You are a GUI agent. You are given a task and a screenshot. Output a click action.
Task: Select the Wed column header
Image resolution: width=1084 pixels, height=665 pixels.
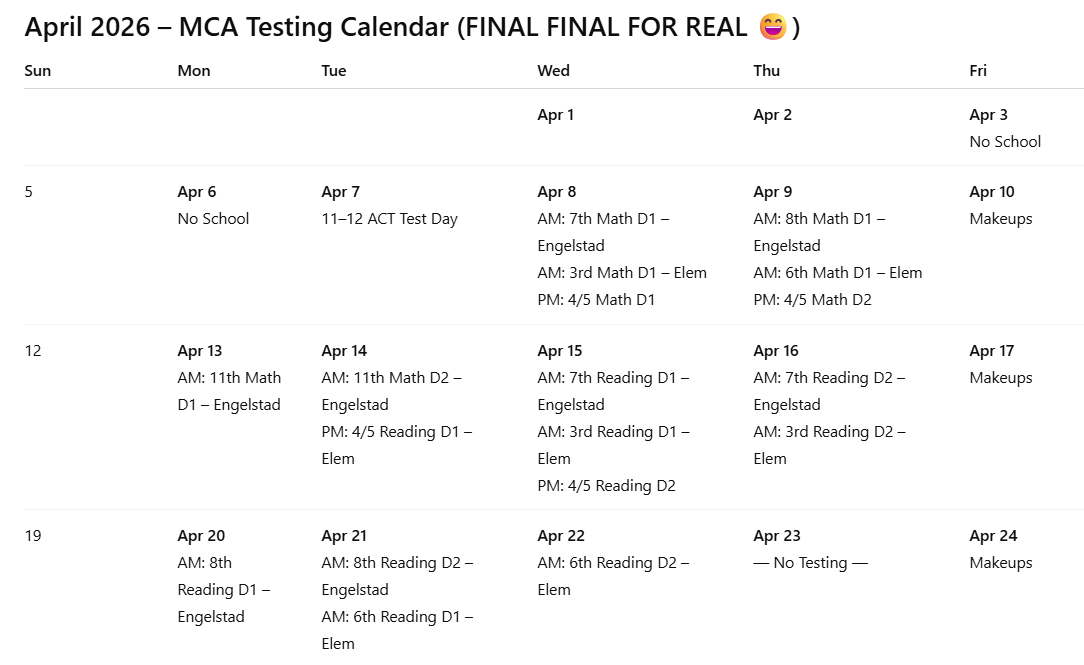coord(553,70)
